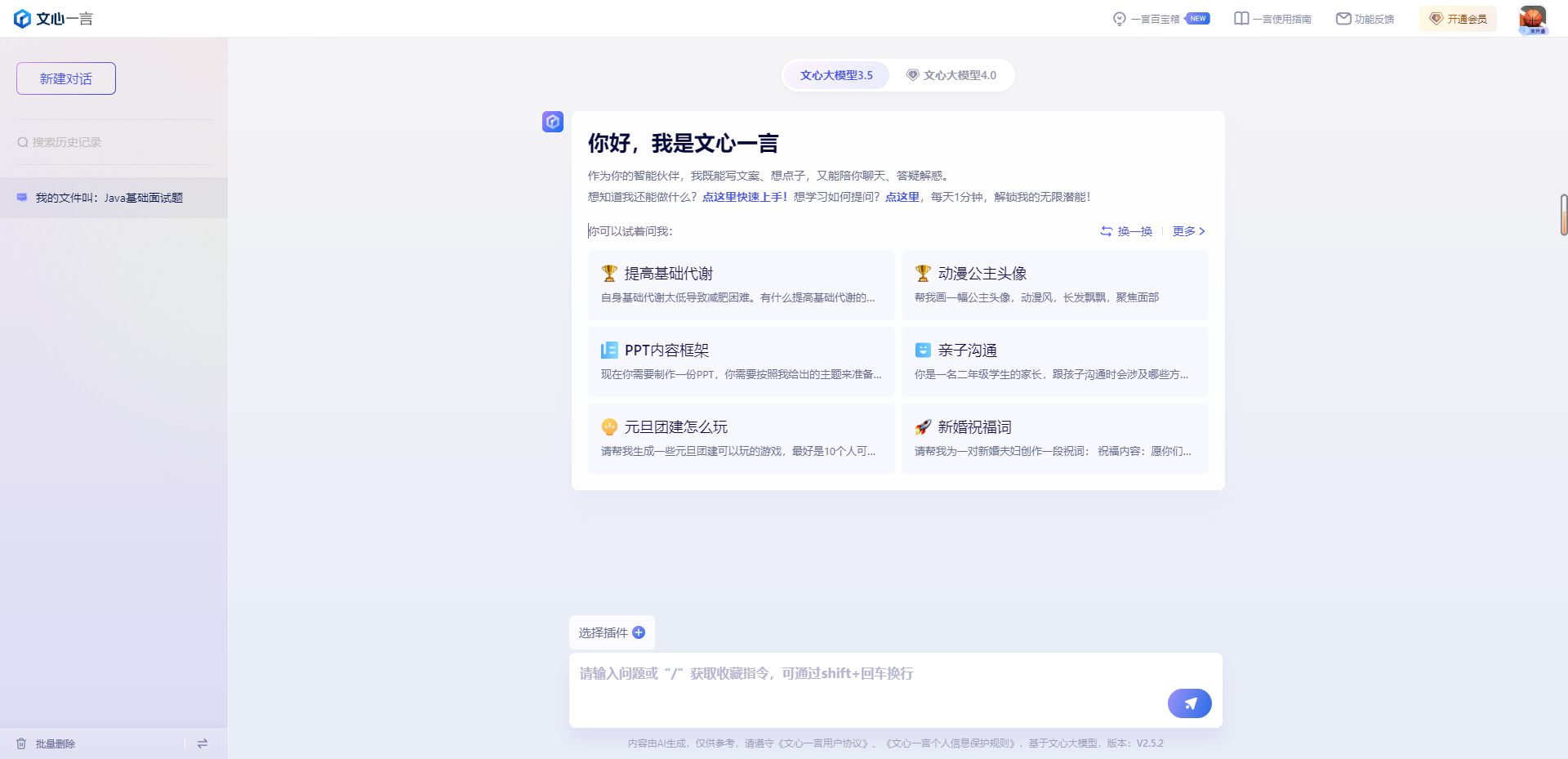Viewport: 1568px width, 759px height.
Task: Click trophy icon on 动漫公主头像 card
Action: click(923, 273)
